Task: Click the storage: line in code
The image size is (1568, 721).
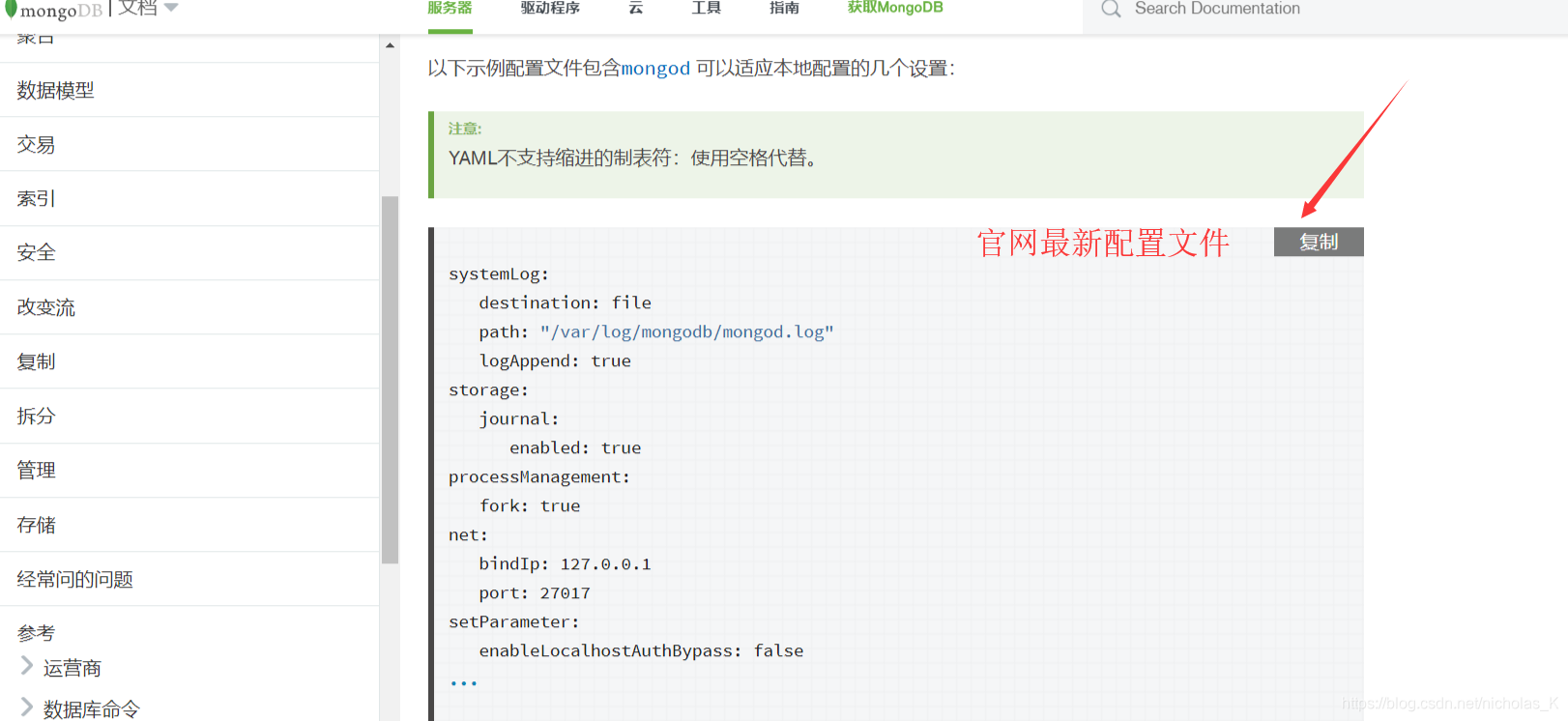Action: pyautogui.click(x=488, y=389)
